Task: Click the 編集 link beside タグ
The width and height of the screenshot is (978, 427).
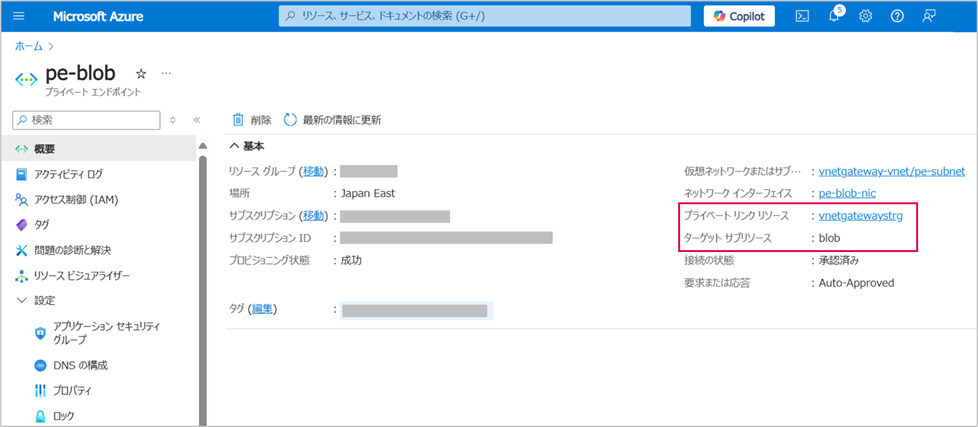Action: point(262,308)
